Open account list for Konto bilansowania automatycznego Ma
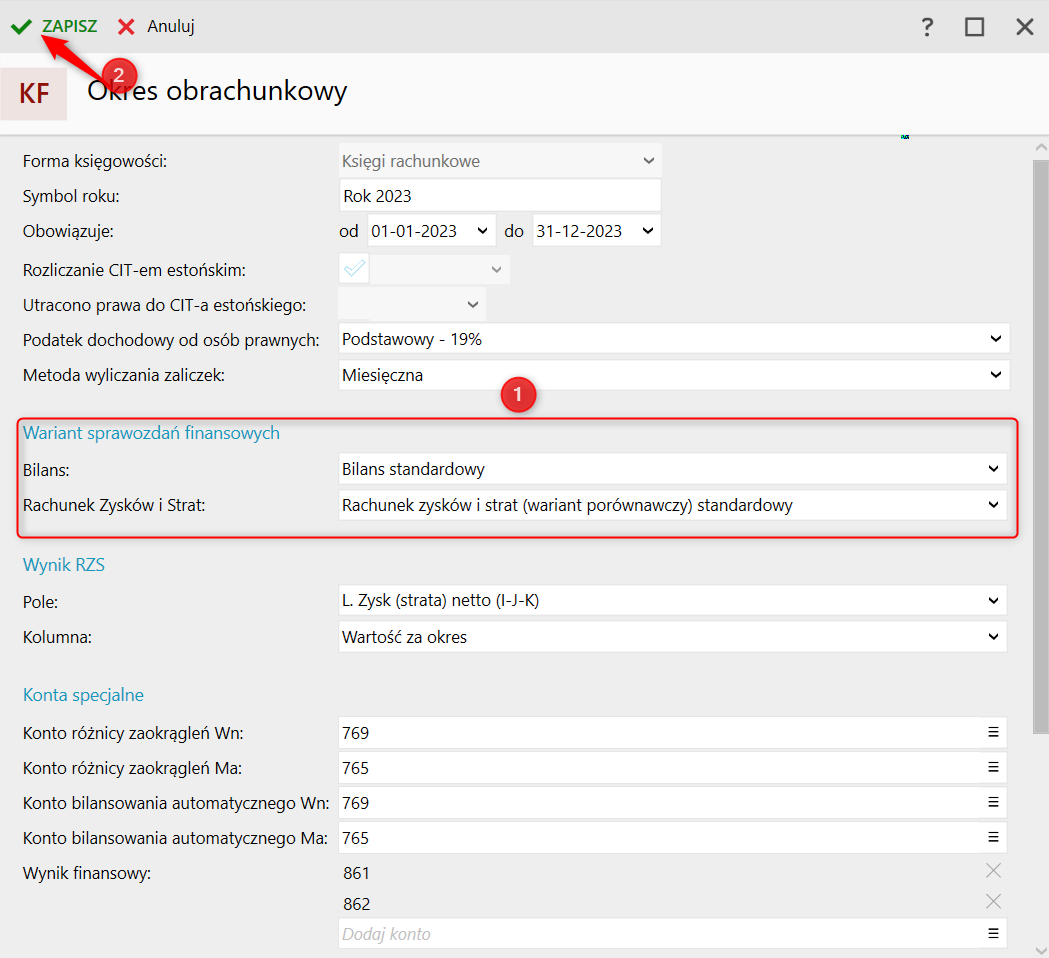 [993, 837]
